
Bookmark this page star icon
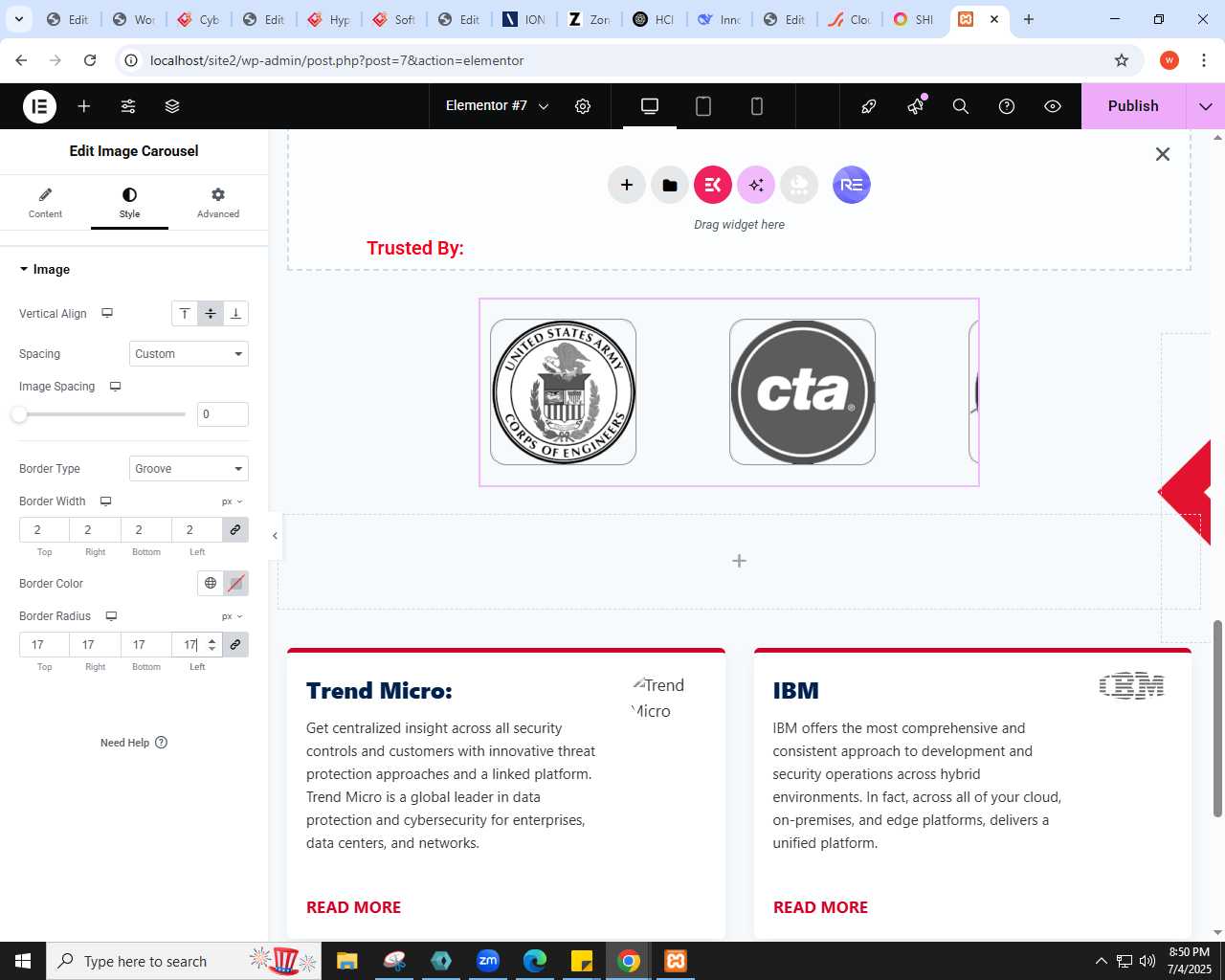[x=1122, y=60]
